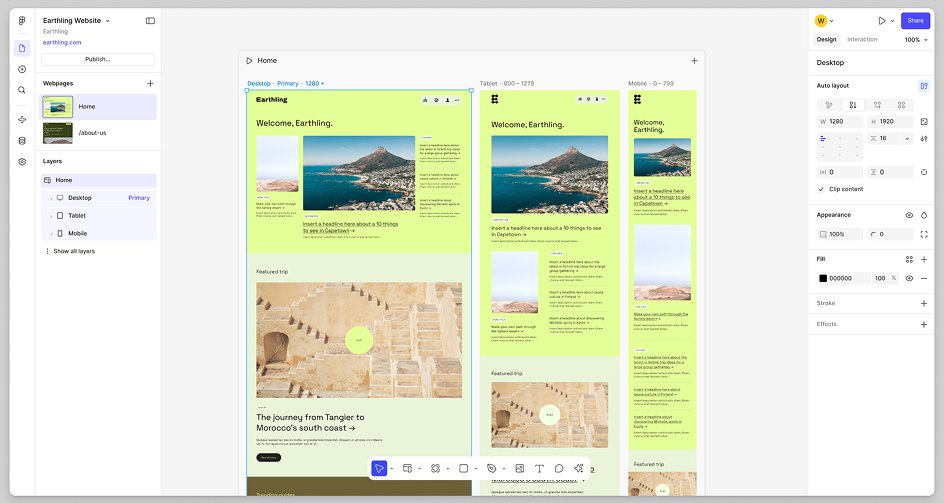Select Desktop Primary breakpoint label
Screen dimensions: 944x503
pos(285,84)
